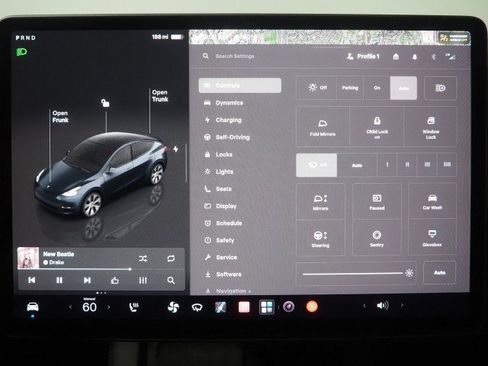Select the Controls menu item

[240, 85]
